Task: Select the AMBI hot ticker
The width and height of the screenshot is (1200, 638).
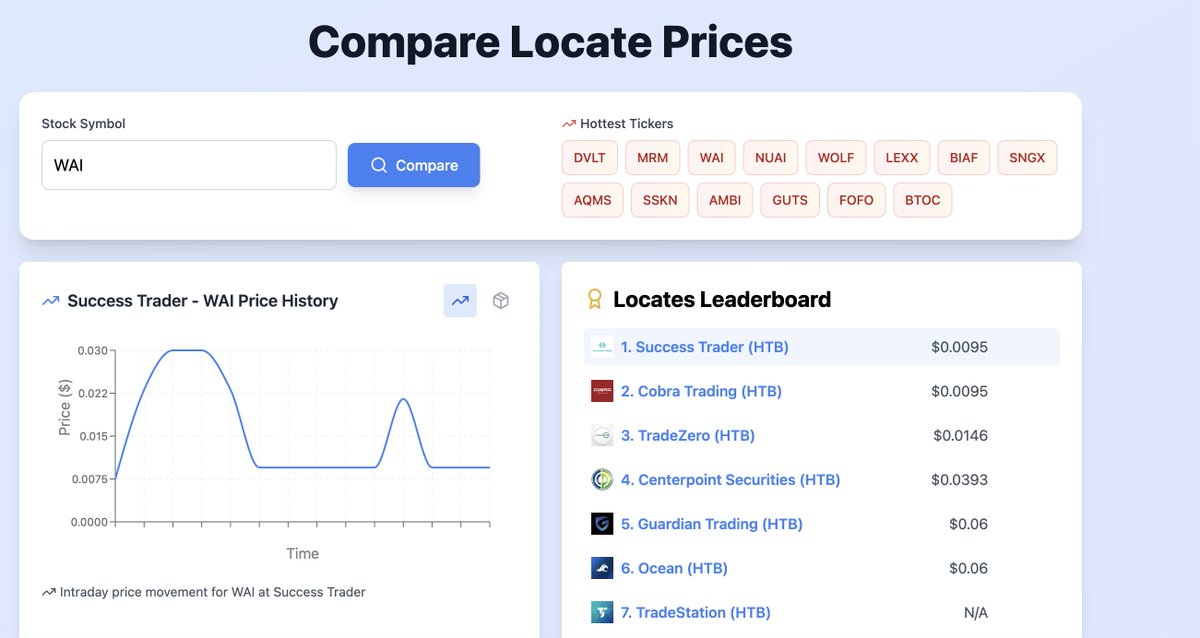Action: (725, 200)
